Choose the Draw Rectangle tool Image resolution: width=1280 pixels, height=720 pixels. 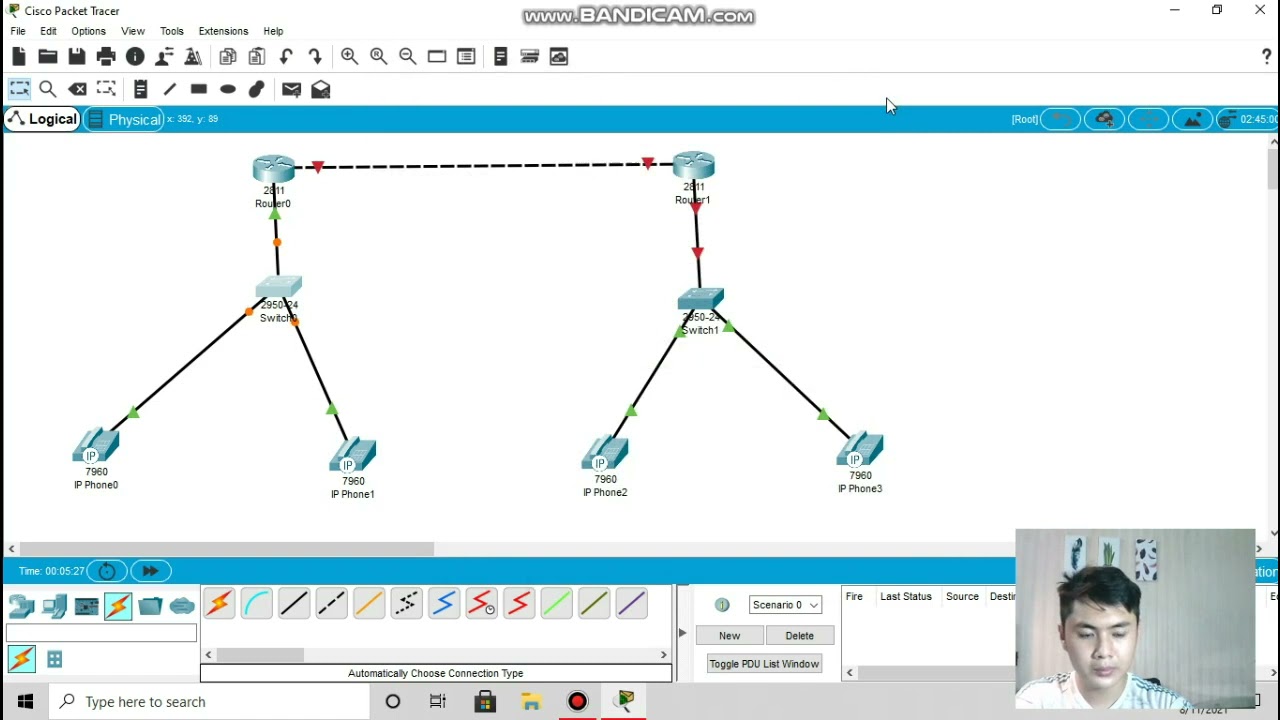199,89
